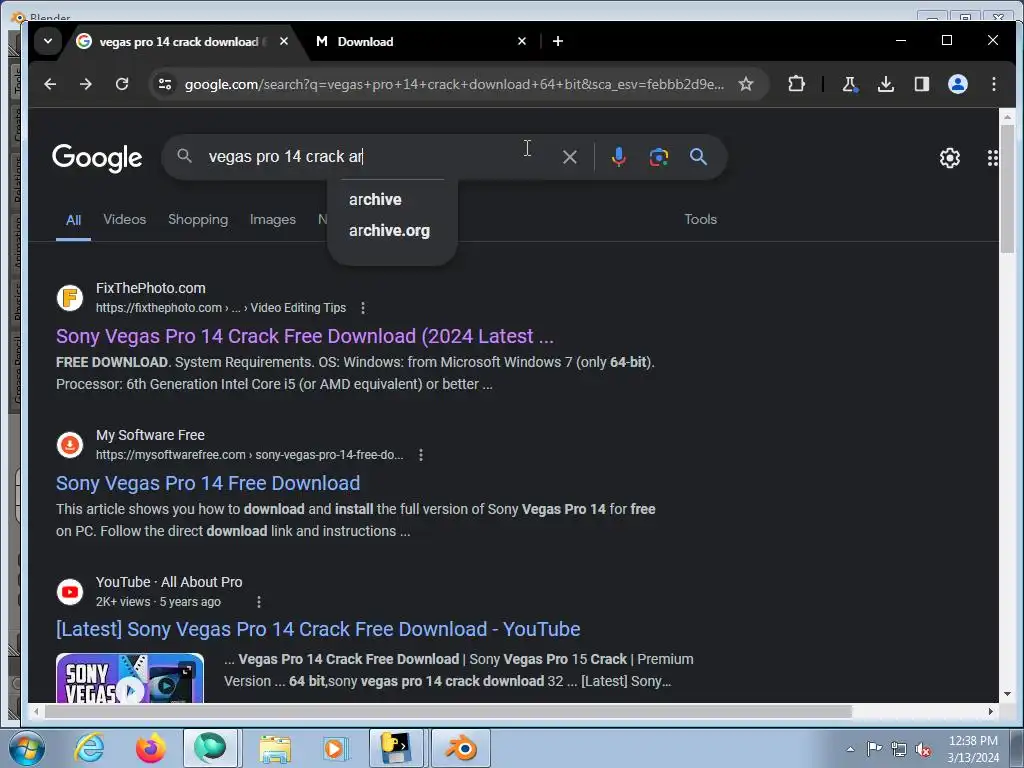Launch Firefox from taskbar
Viewport: 1024px width, 768px height.
tap(150, 748)
